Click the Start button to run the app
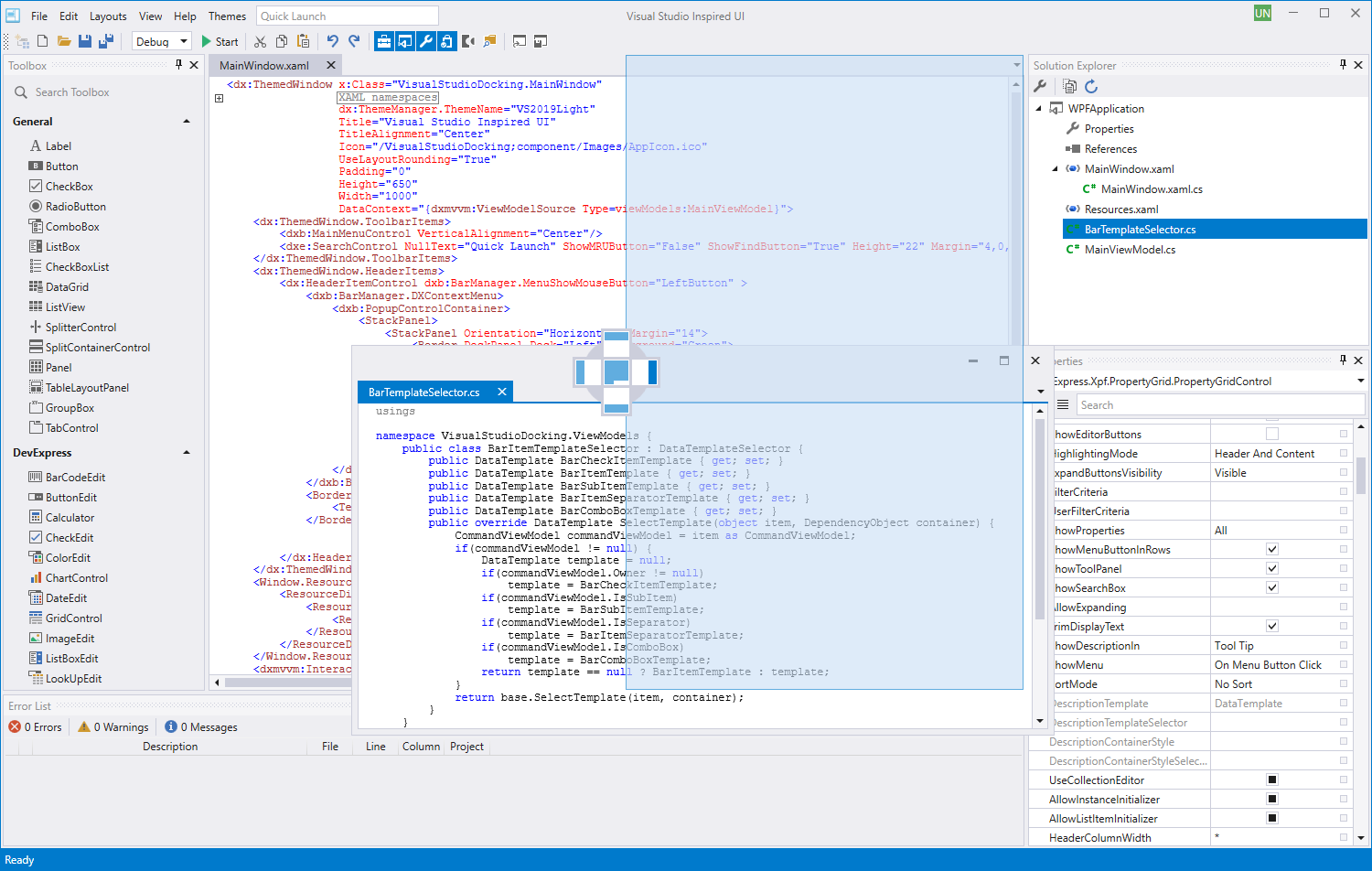1372x871 pixels. (220, 41)
